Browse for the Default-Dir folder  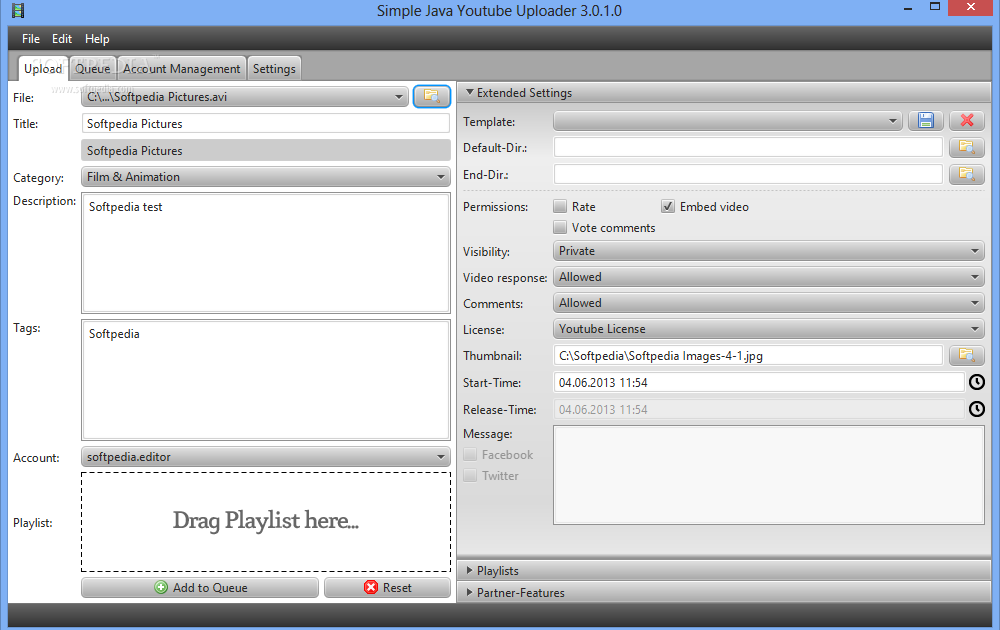[x=967, y=147]
